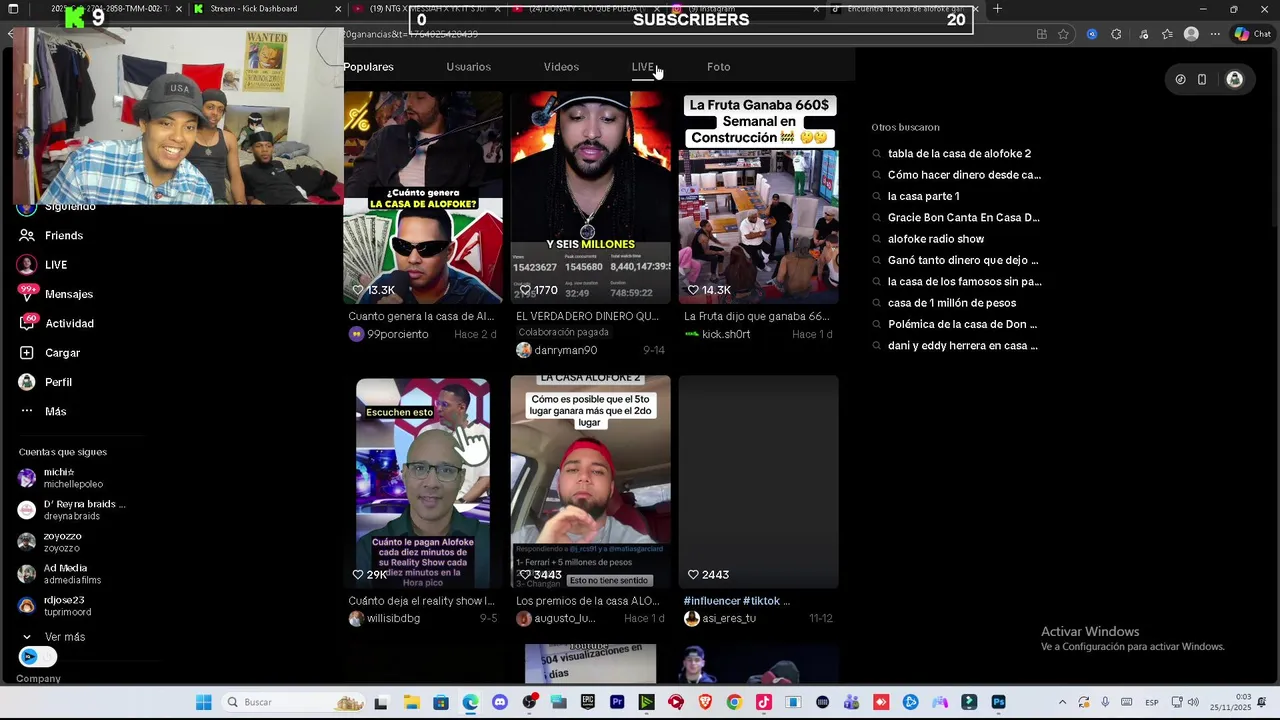Image resolution: width=1280 pixels, height=720 pixels.
Task: Open the asi_eres_tu user profile
Action: tap(720, 619)
